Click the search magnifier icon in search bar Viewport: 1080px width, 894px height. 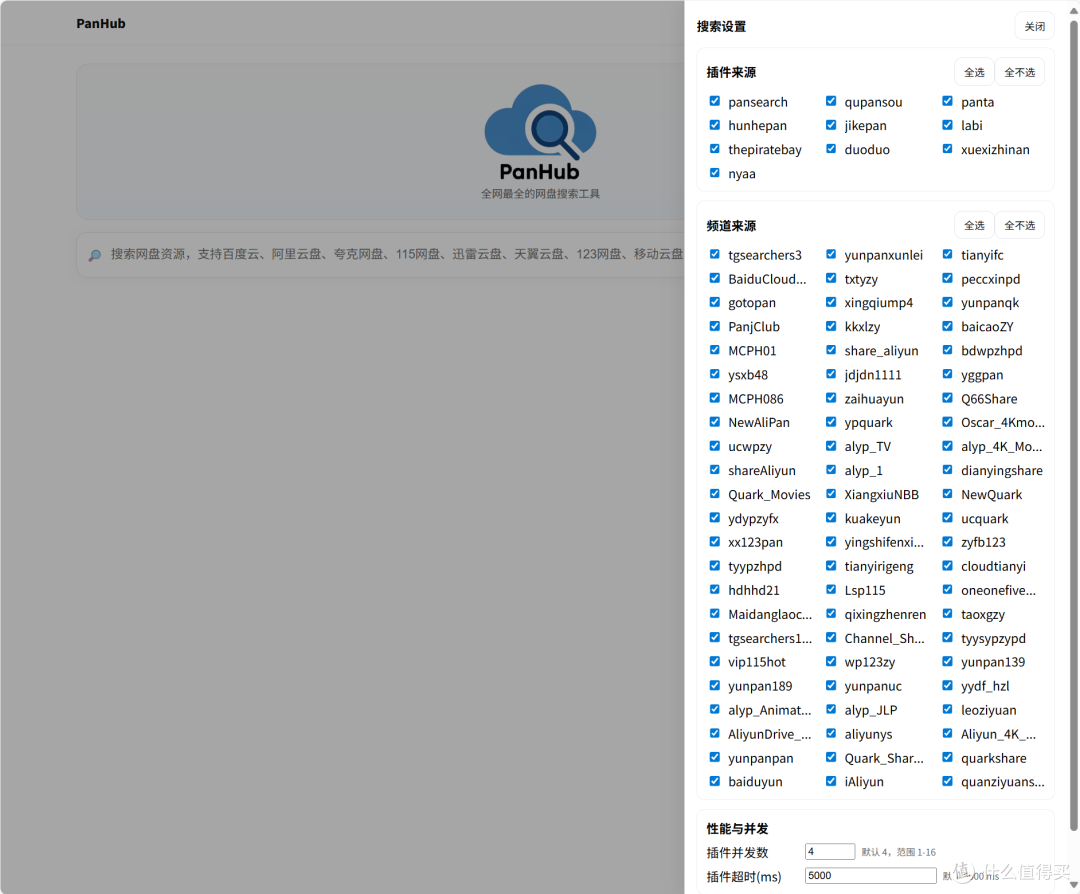(95, 255)
